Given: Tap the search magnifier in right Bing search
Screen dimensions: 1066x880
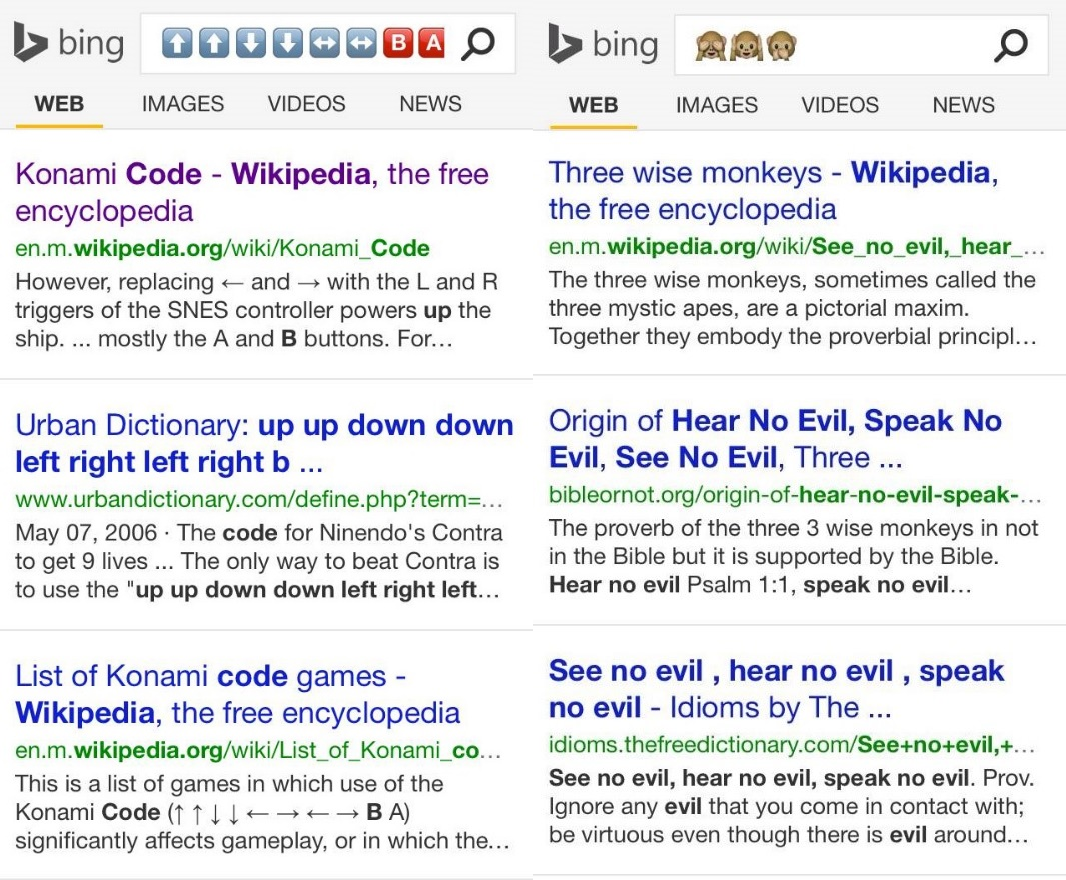Looking at the screenshot, I should click(x=1011, y=46).
